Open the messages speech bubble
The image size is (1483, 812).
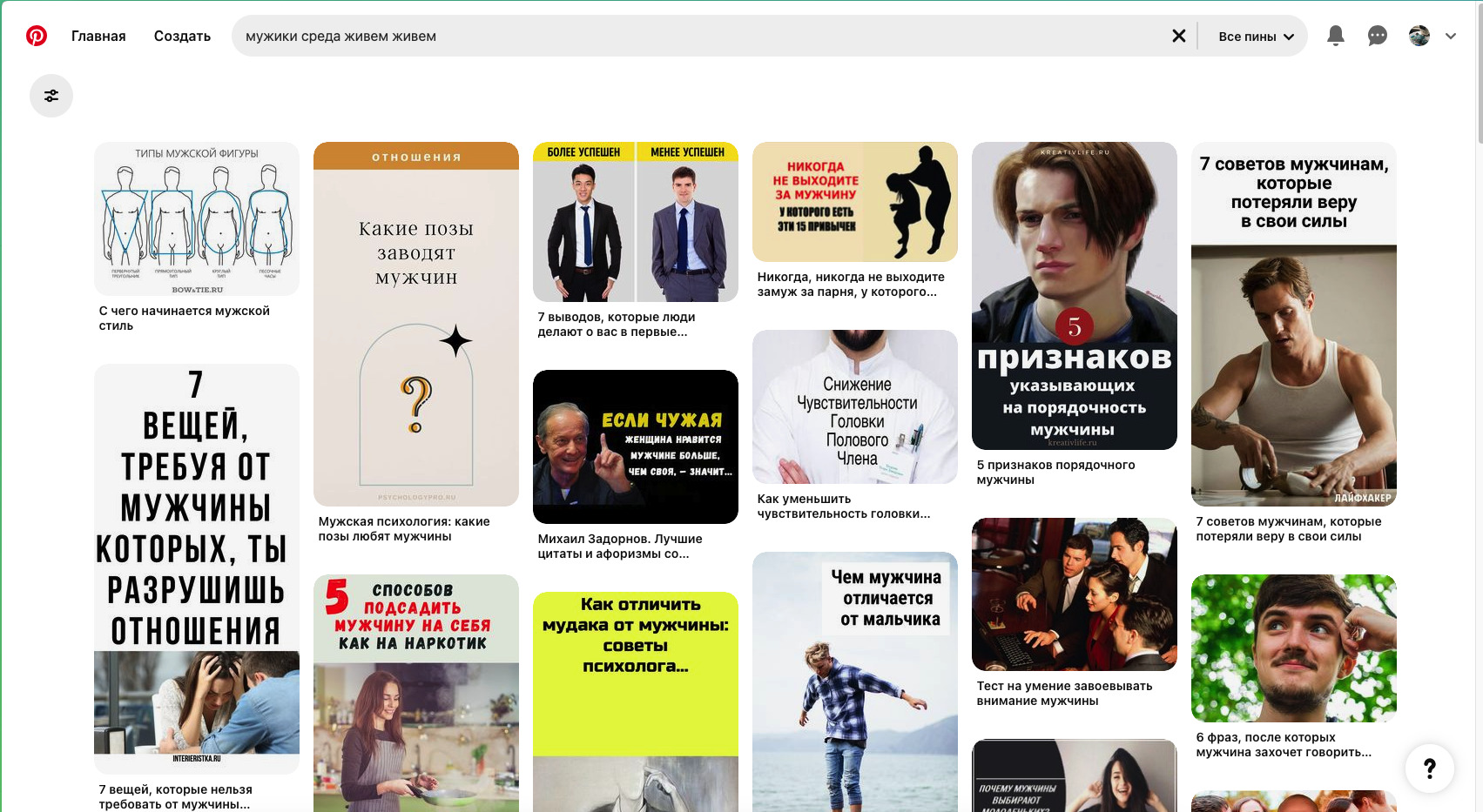coord(1377,36)
